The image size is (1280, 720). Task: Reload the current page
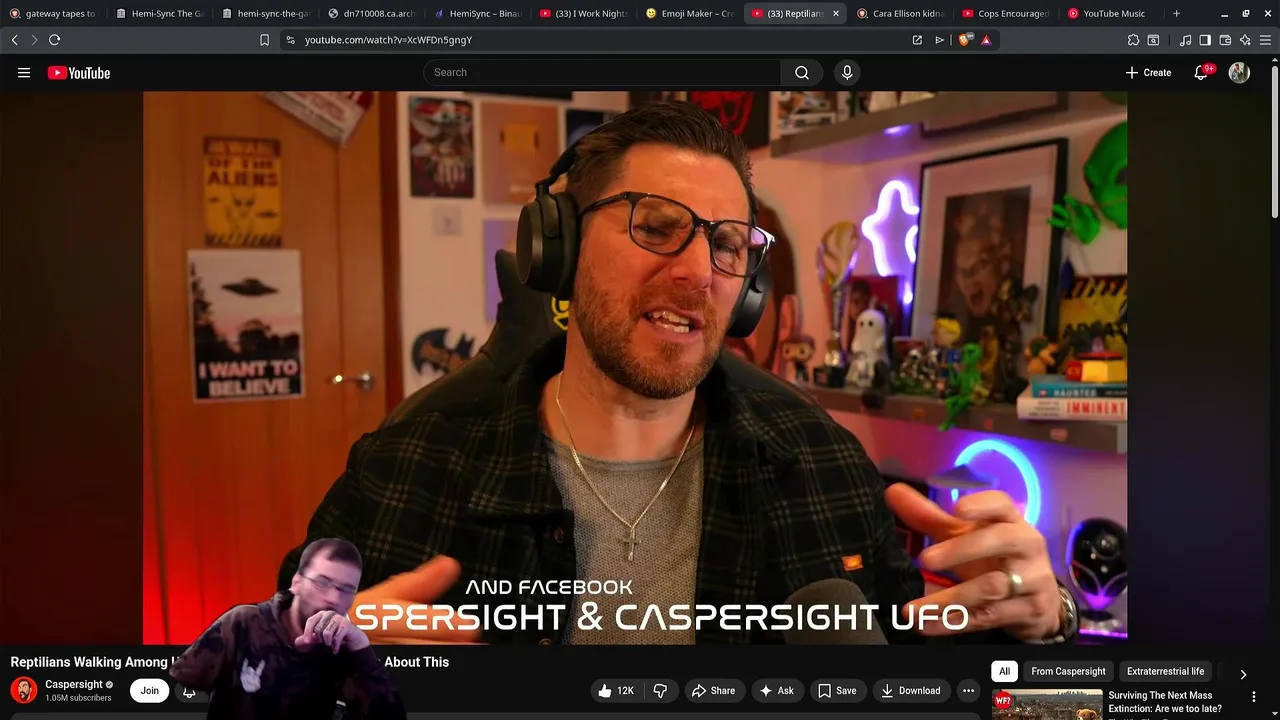[x=54, y=40]
